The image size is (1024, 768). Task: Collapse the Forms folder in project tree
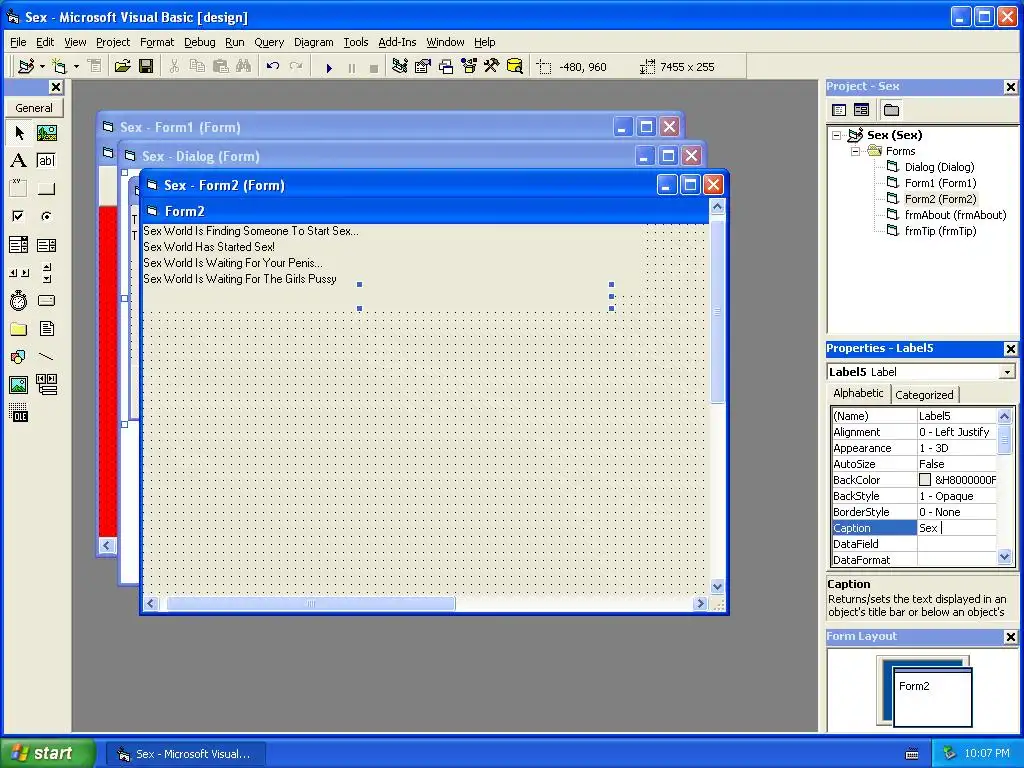point(856,151)
